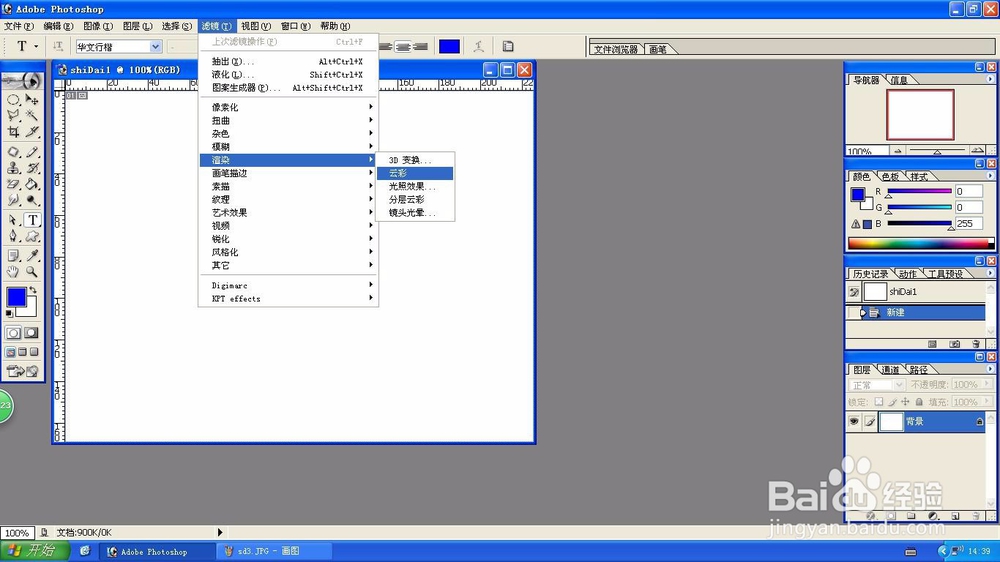Switch to 色板 tab
The height and width of the screenshot is (562, 1000).
[890, 177]
